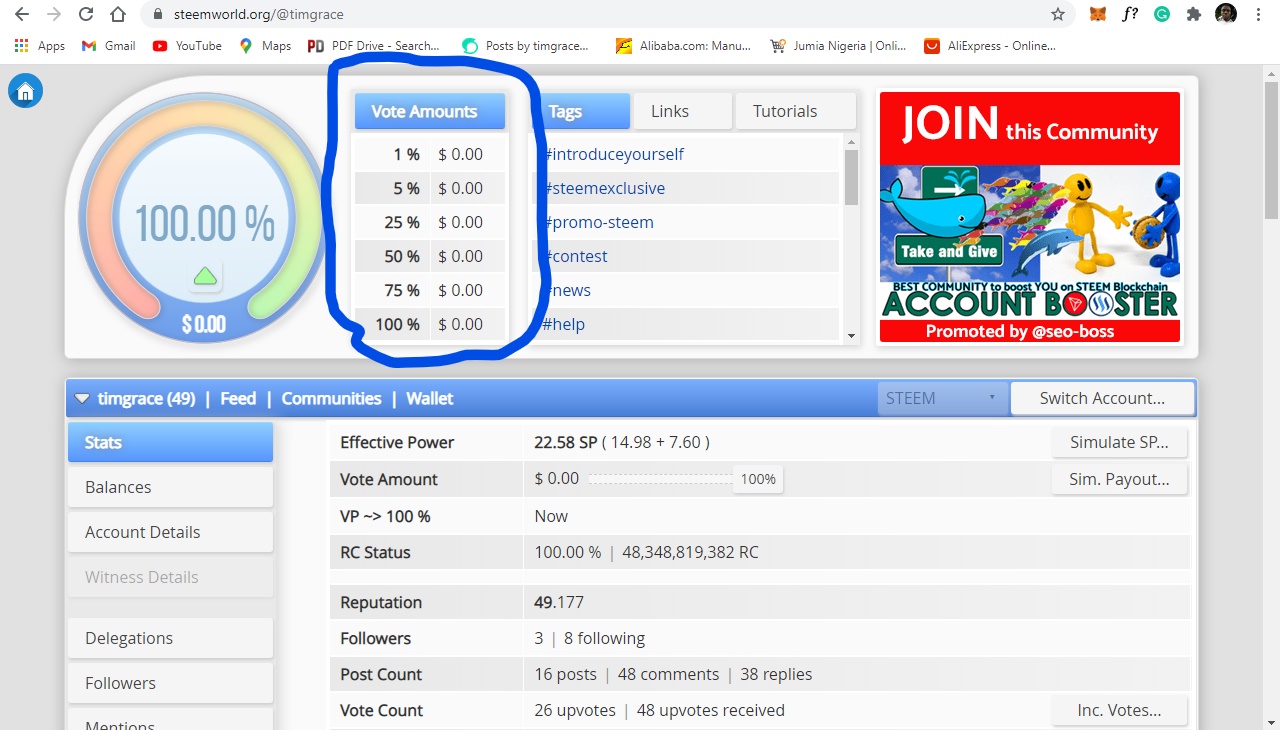Open the Communities link in account bar
This screenshot has height=730, width=1280.
point(331,398)
